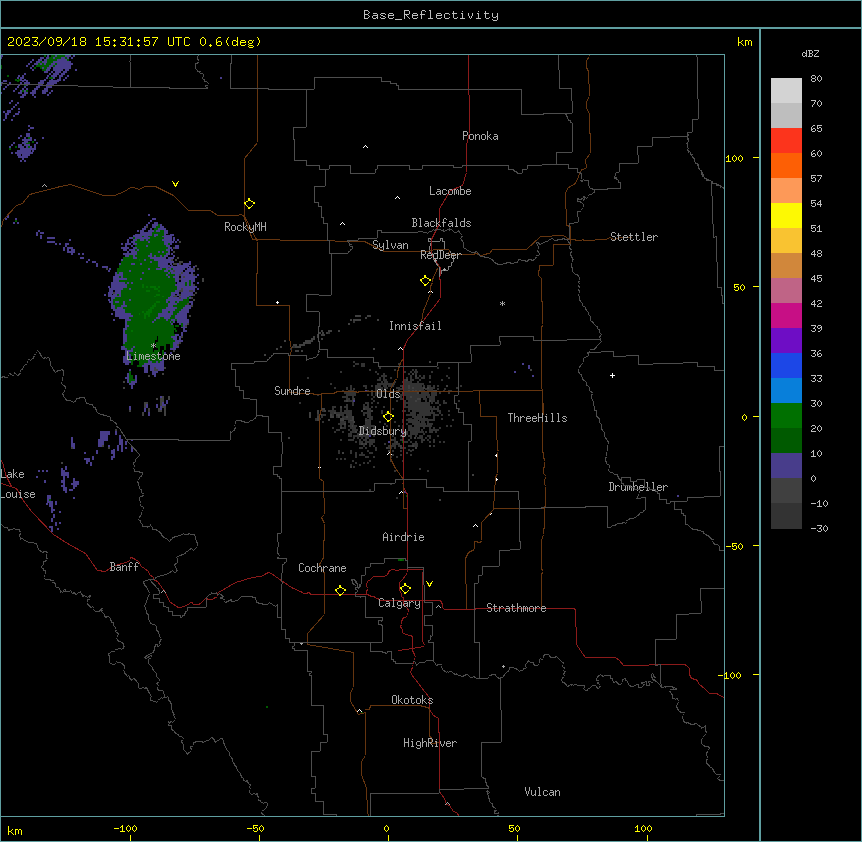Click the 2023/09/18 15:31:57 UTC timestamp
This screenshot has height=842, width=862.
click(x=99, y=42)
